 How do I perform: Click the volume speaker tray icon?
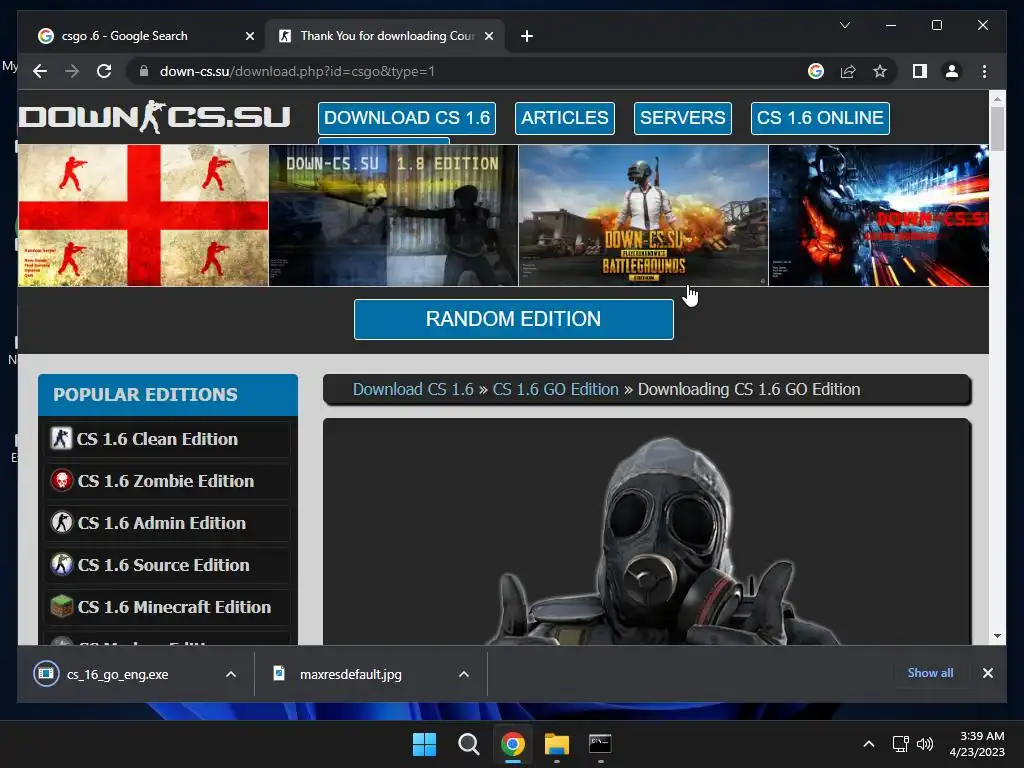tap(925, 744)
